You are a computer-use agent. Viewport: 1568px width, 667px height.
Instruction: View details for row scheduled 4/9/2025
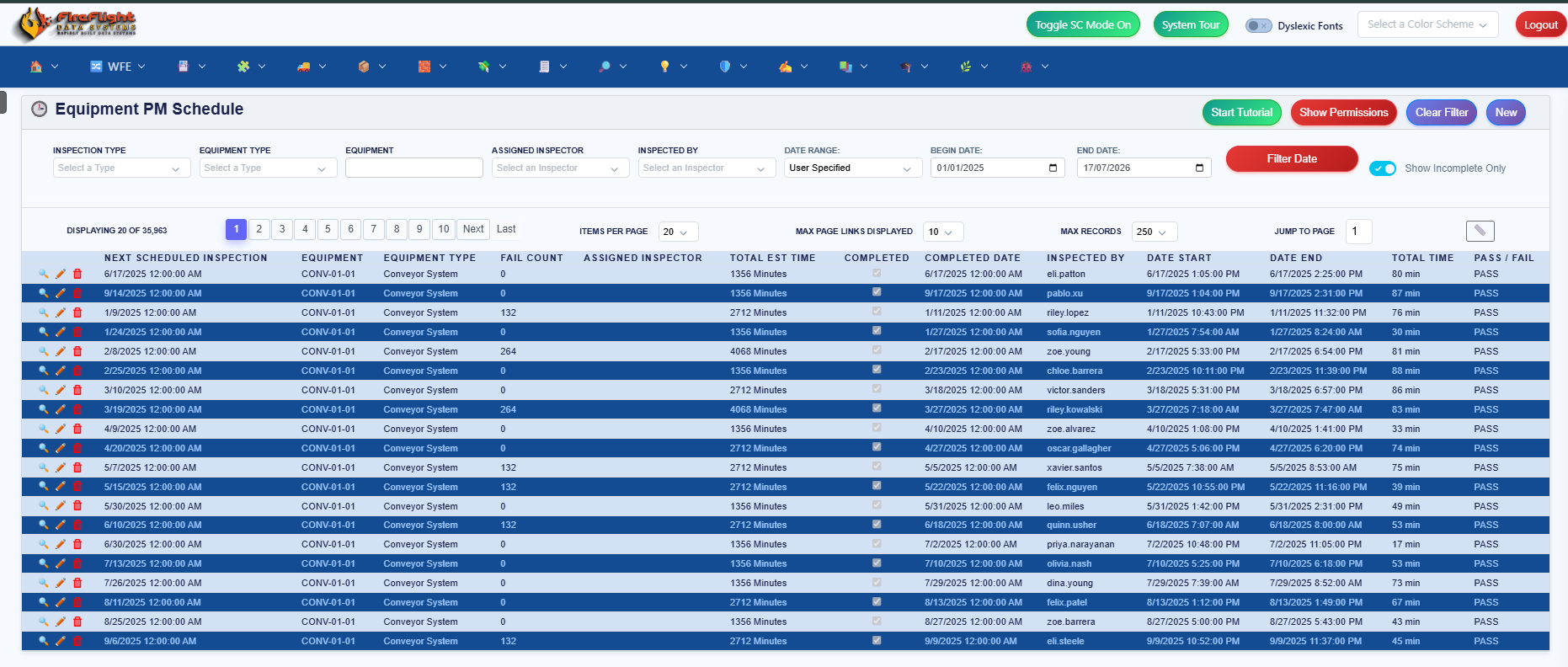pyautogui.click(x=44, y=429)
